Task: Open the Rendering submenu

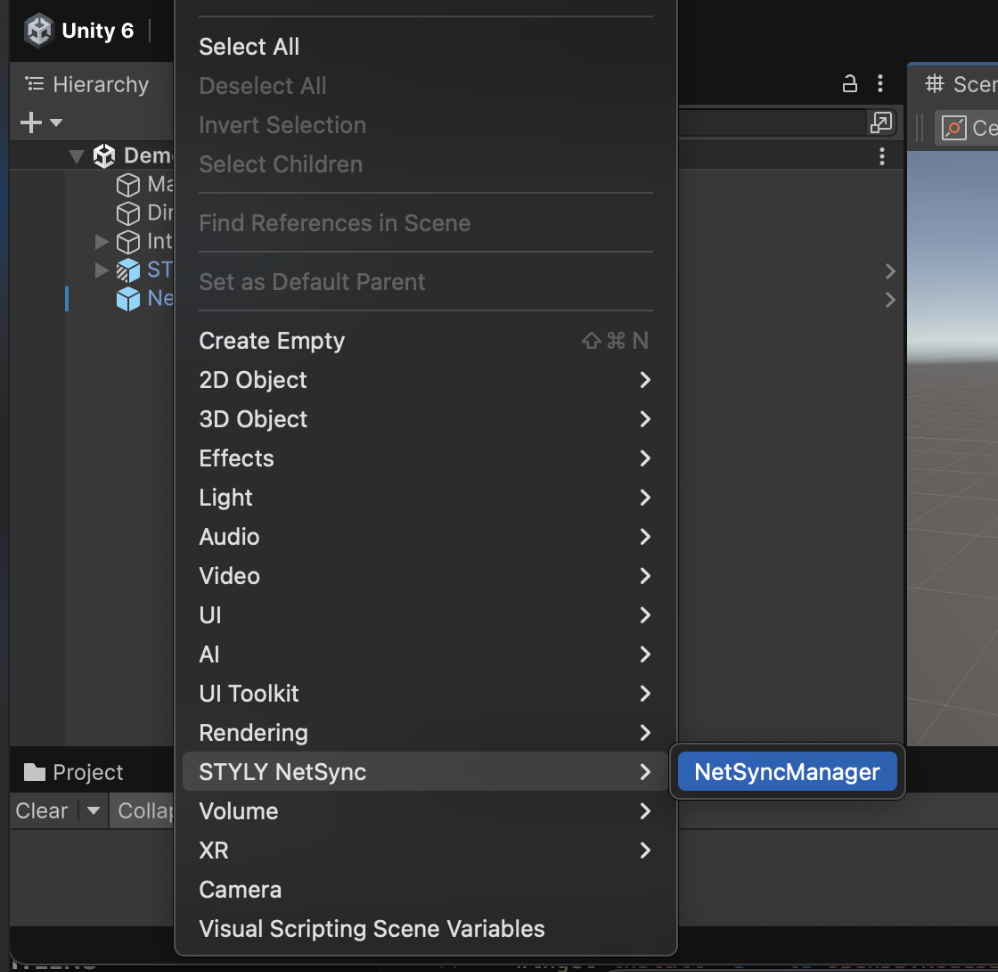Action: pos(425,733)
